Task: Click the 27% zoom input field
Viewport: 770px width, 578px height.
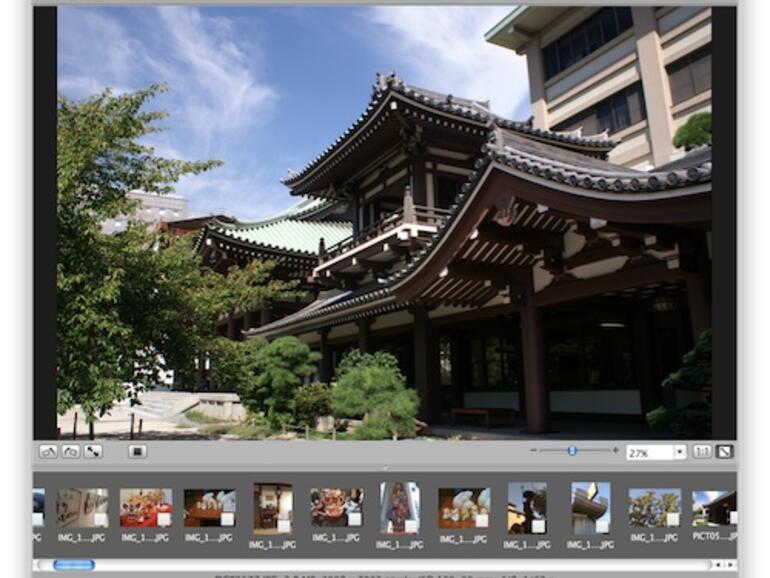Action: click(650, 452)
